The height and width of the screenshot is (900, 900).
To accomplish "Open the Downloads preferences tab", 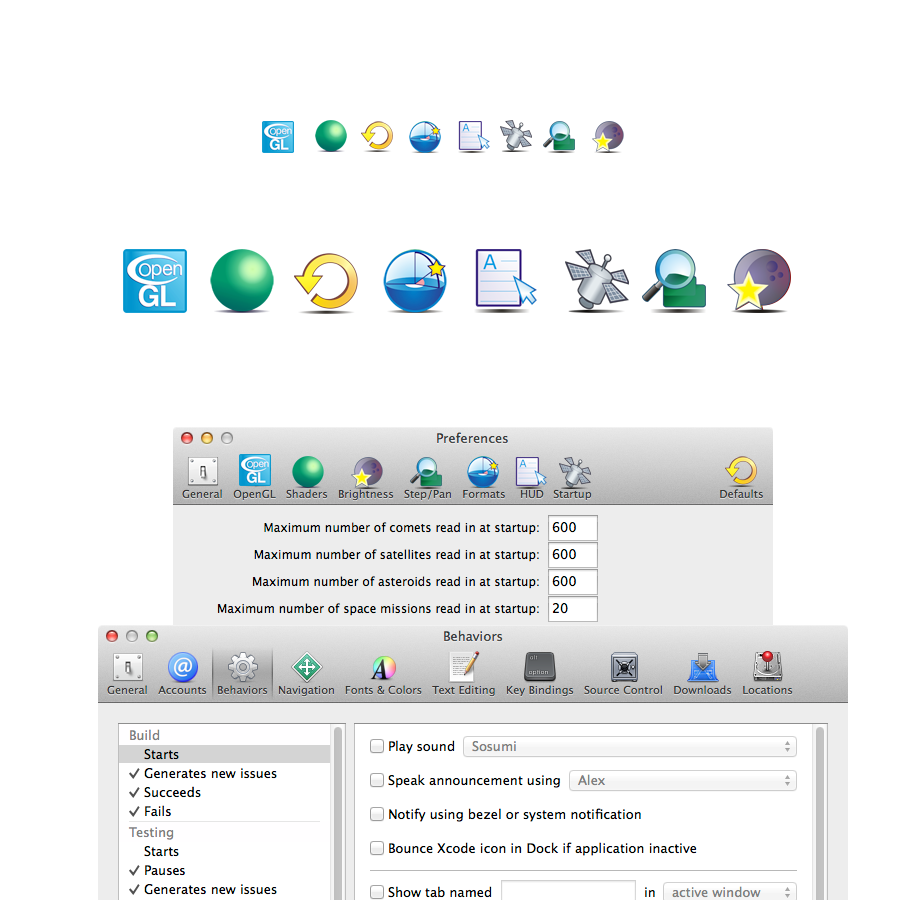I will (x=703, y=674).
